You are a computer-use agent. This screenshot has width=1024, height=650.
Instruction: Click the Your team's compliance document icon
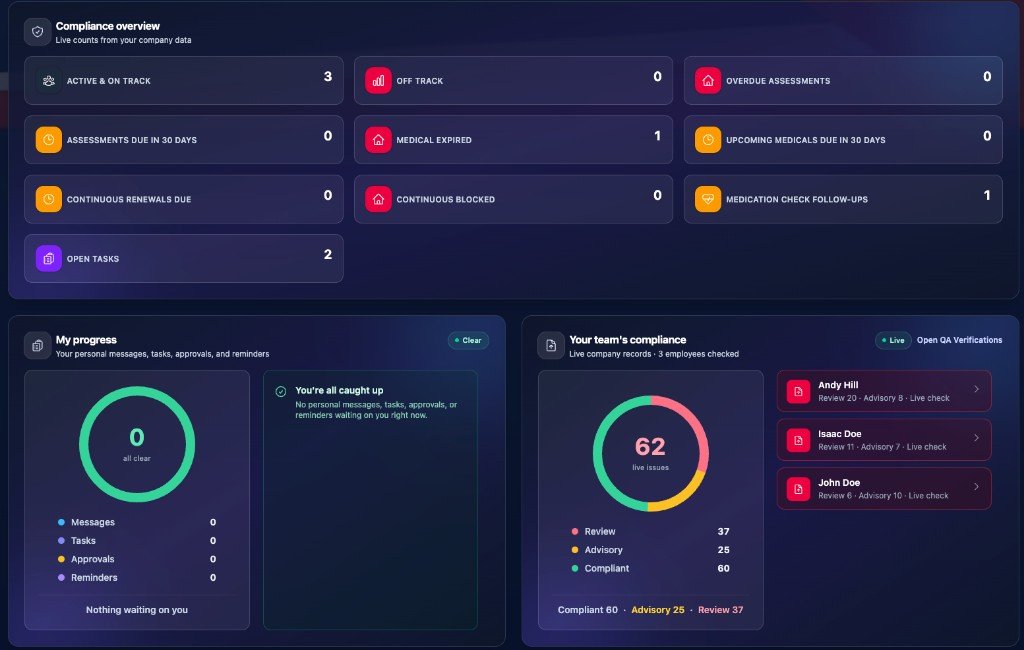pyautogui.click(x=551, y=346)
